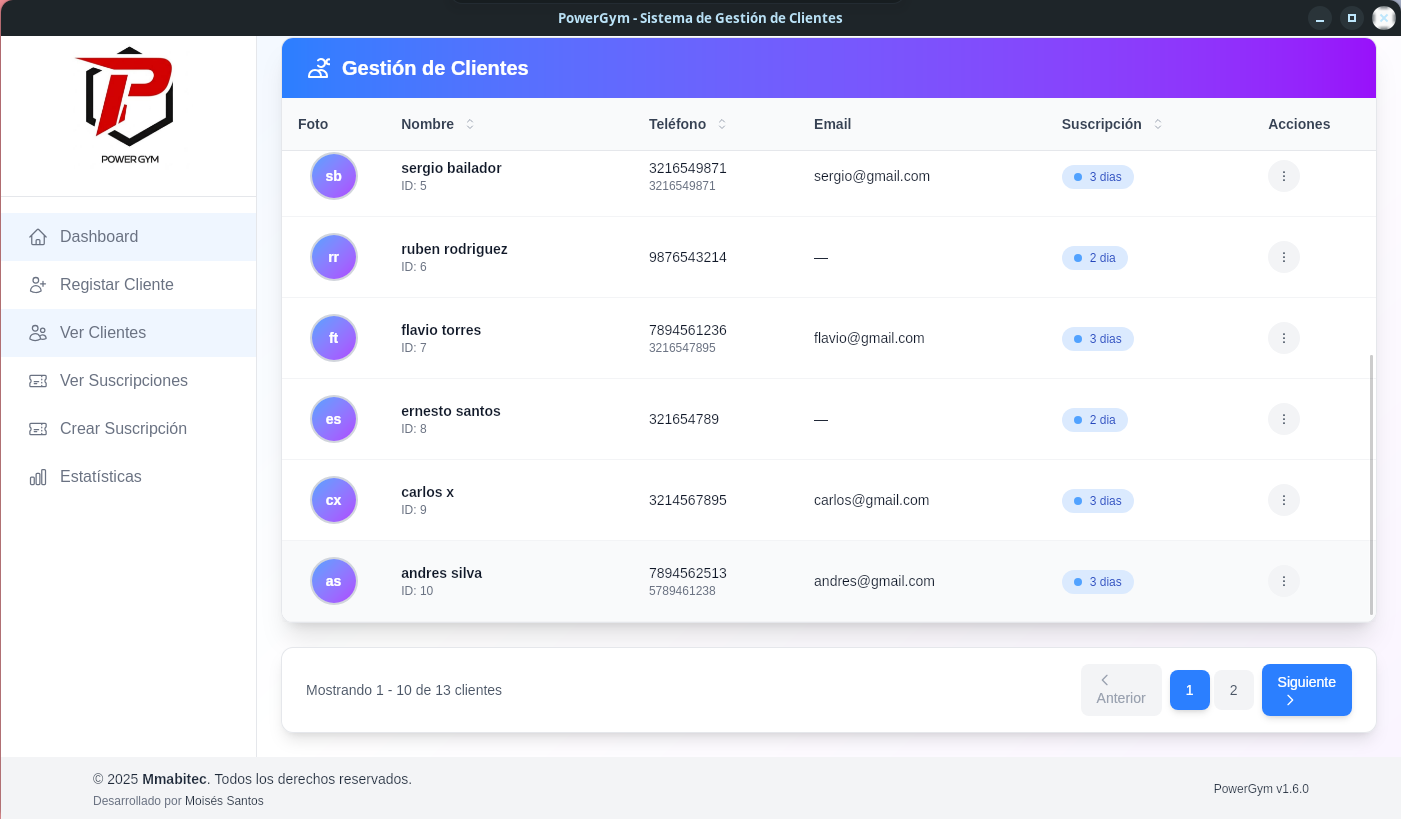Click the Gestión de Clientes header icon
The height and width of the screenshot is (819, 1401).
[319, 68]
